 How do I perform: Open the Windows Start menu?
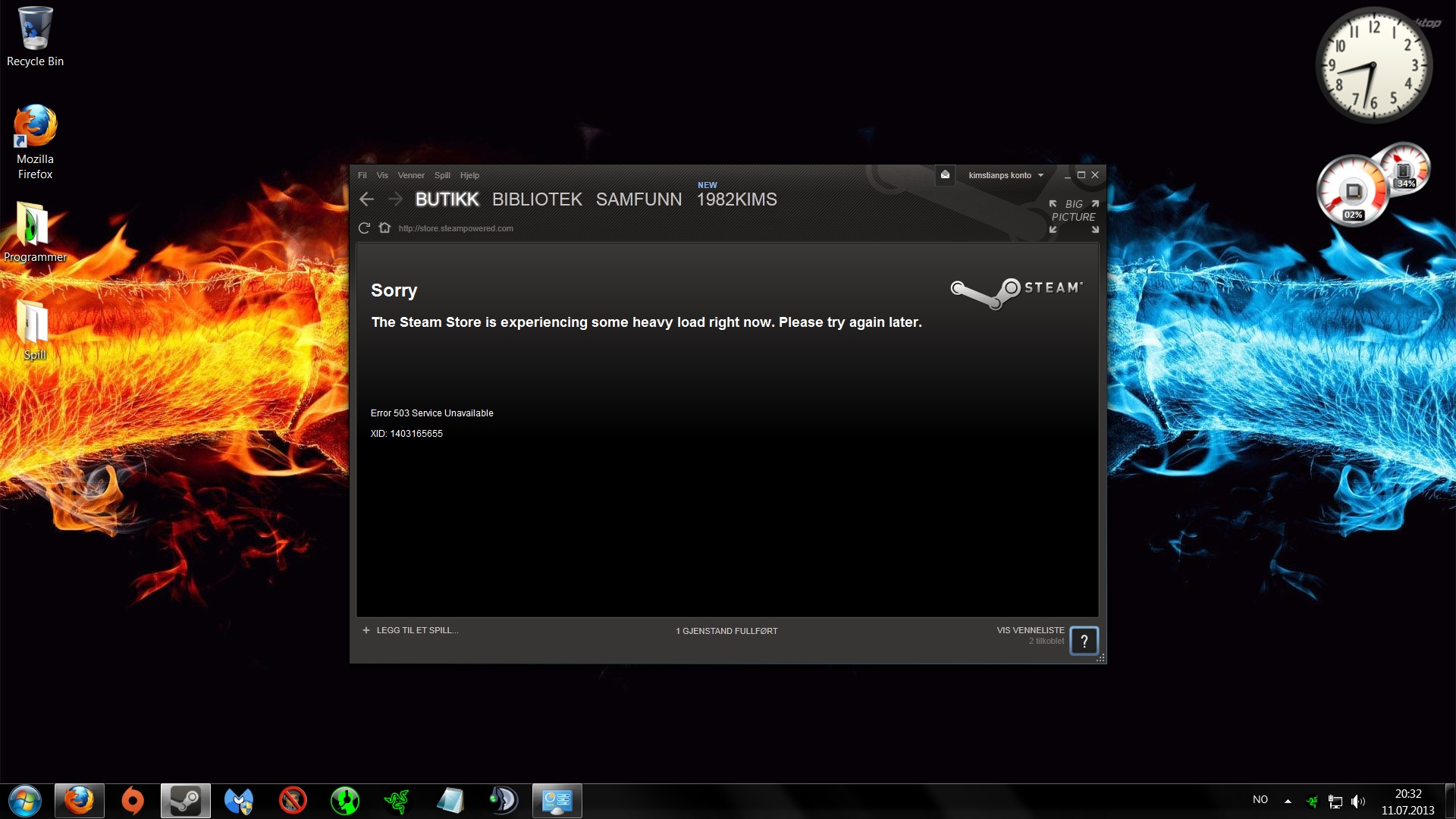[25, 801]
